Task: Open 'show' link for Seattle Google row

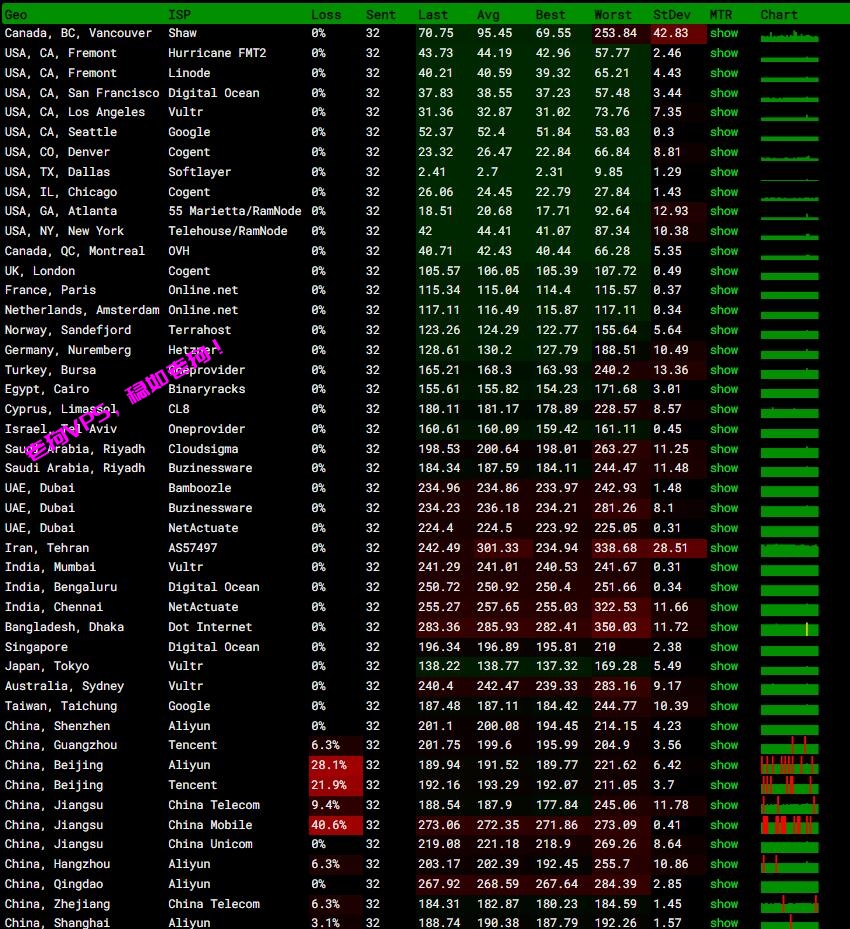Action: pyautogui.click(x=724, y=132)
